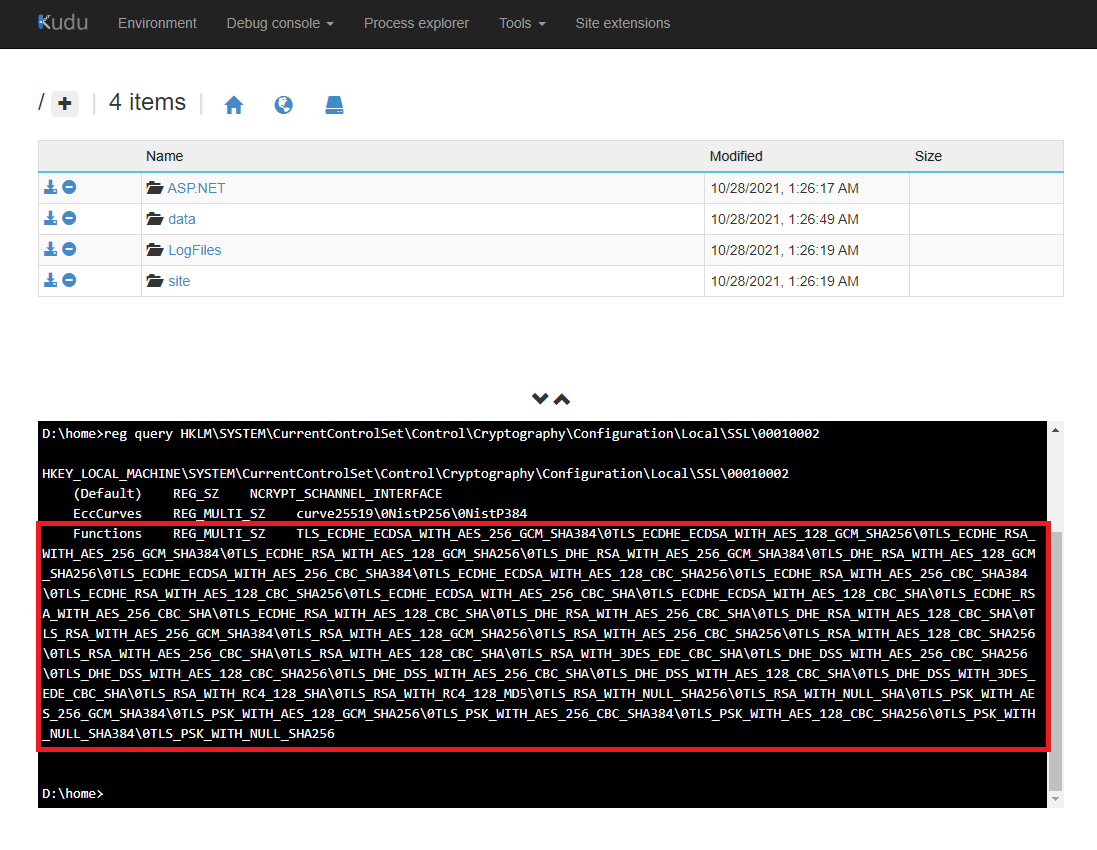The width and height of the screenshot is (1097, 850).
Task: Collapse console with down chevron
Action: pos(540,399)
